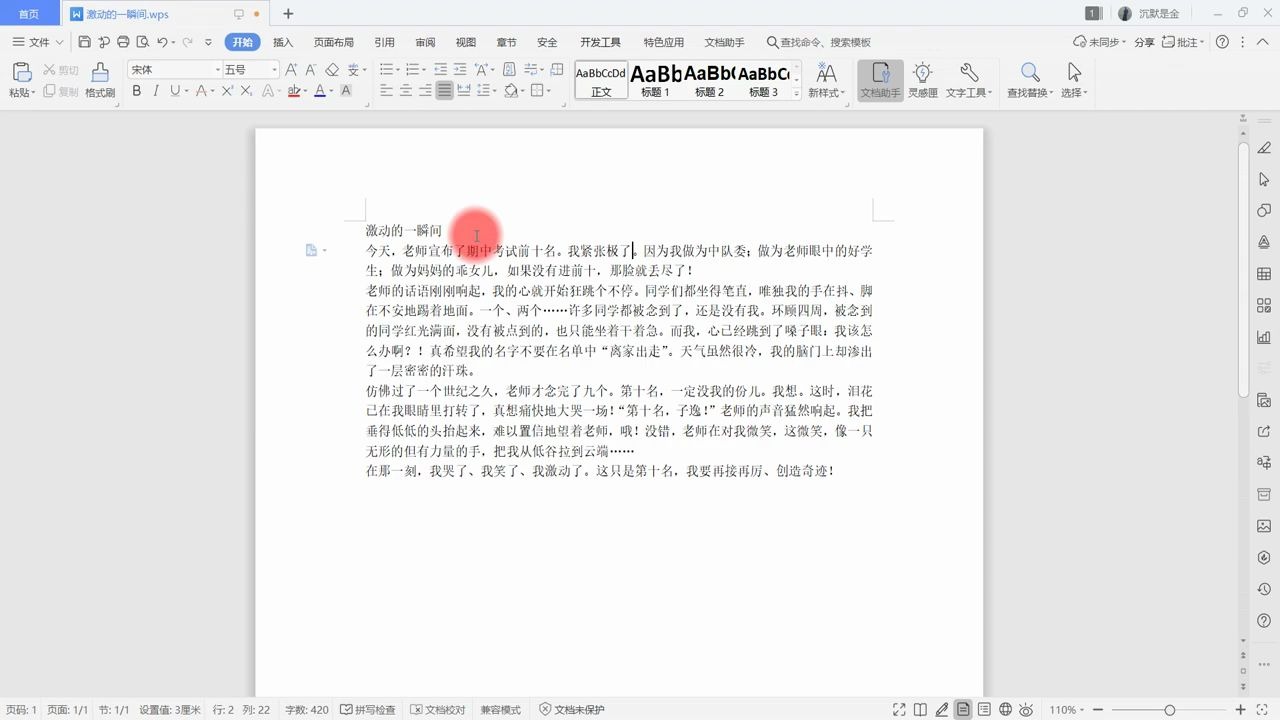Click the table grid icon in right sidebar
The height and width of the screenshot is (720, 1280).
click(1264, 274)
